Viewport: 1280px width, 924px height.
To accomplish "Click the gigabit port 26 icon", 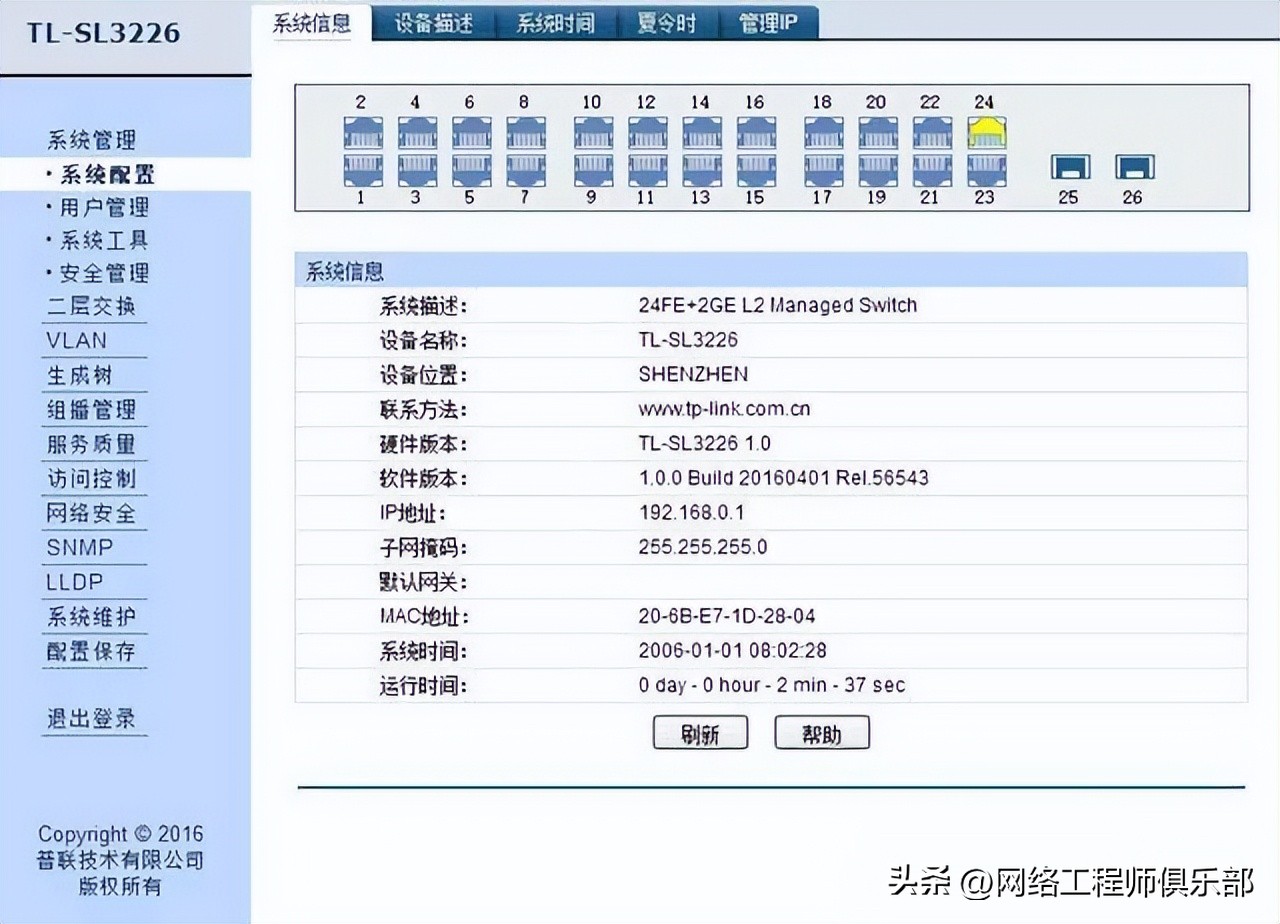I will coord(1132,168).
